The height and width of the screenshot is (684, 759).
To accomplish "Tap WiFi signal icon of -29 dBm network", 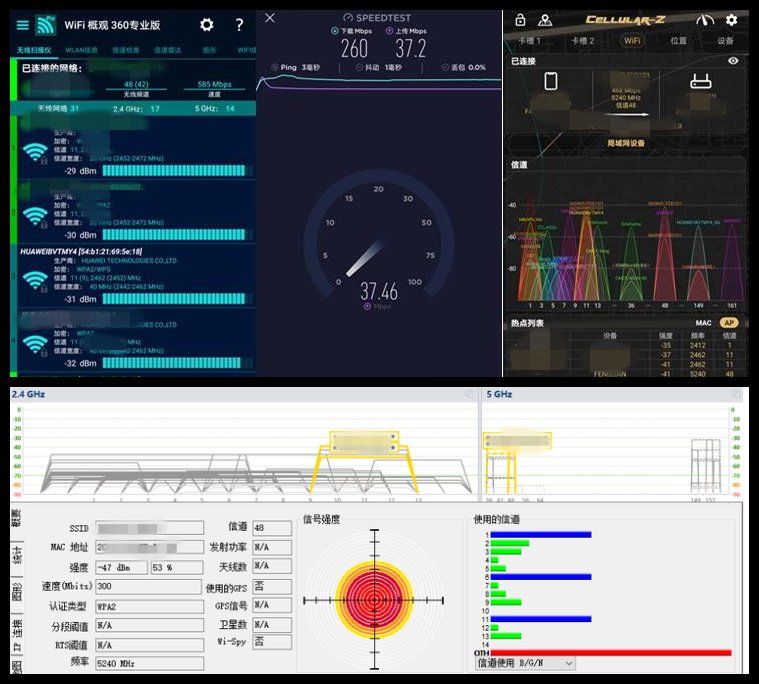I will click(x=35, y=152).
